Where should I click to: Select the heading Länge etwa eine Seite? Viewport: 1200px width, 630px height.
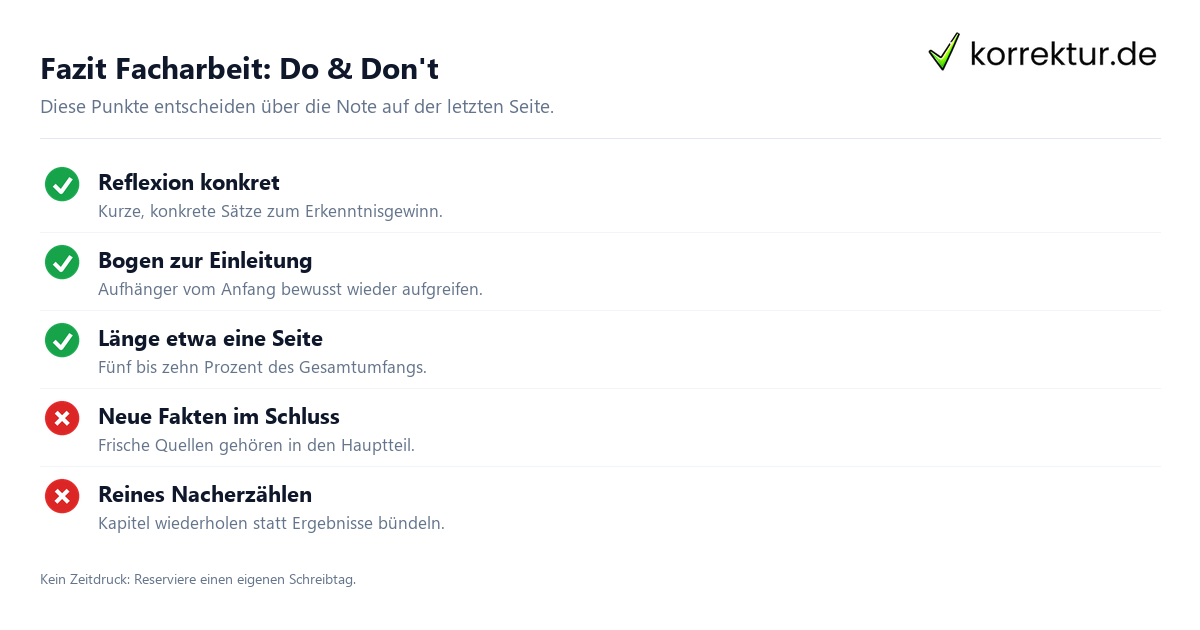210,339
